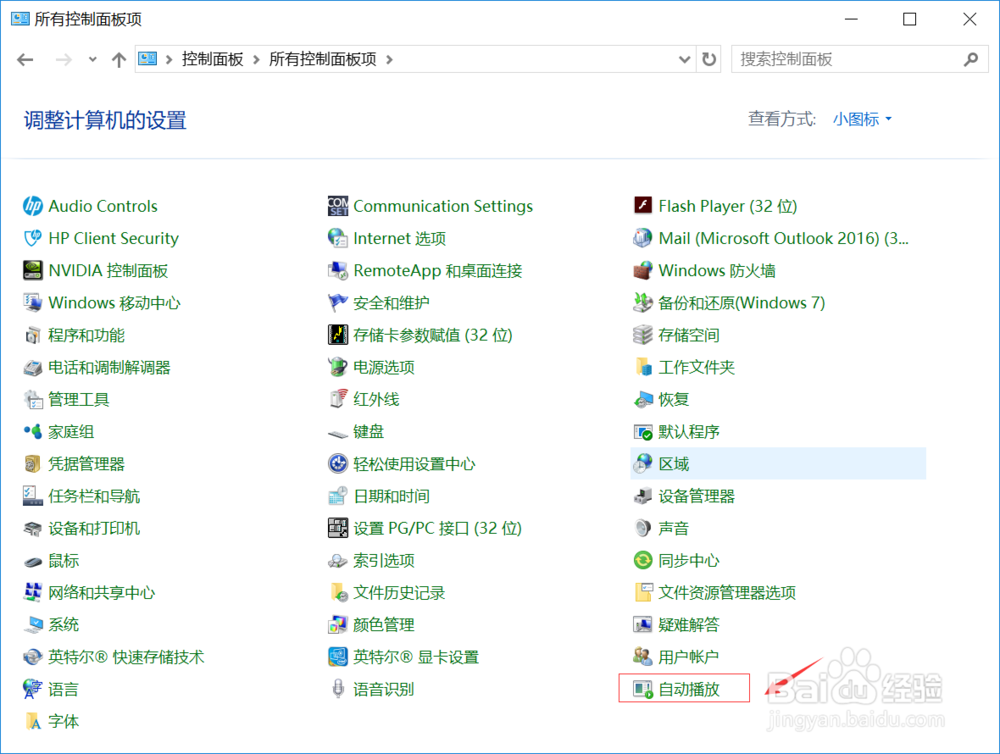Open 英特尔® 显卡设置 link
The width and height of the screenshot is (1000, 754).
(416, 657)
